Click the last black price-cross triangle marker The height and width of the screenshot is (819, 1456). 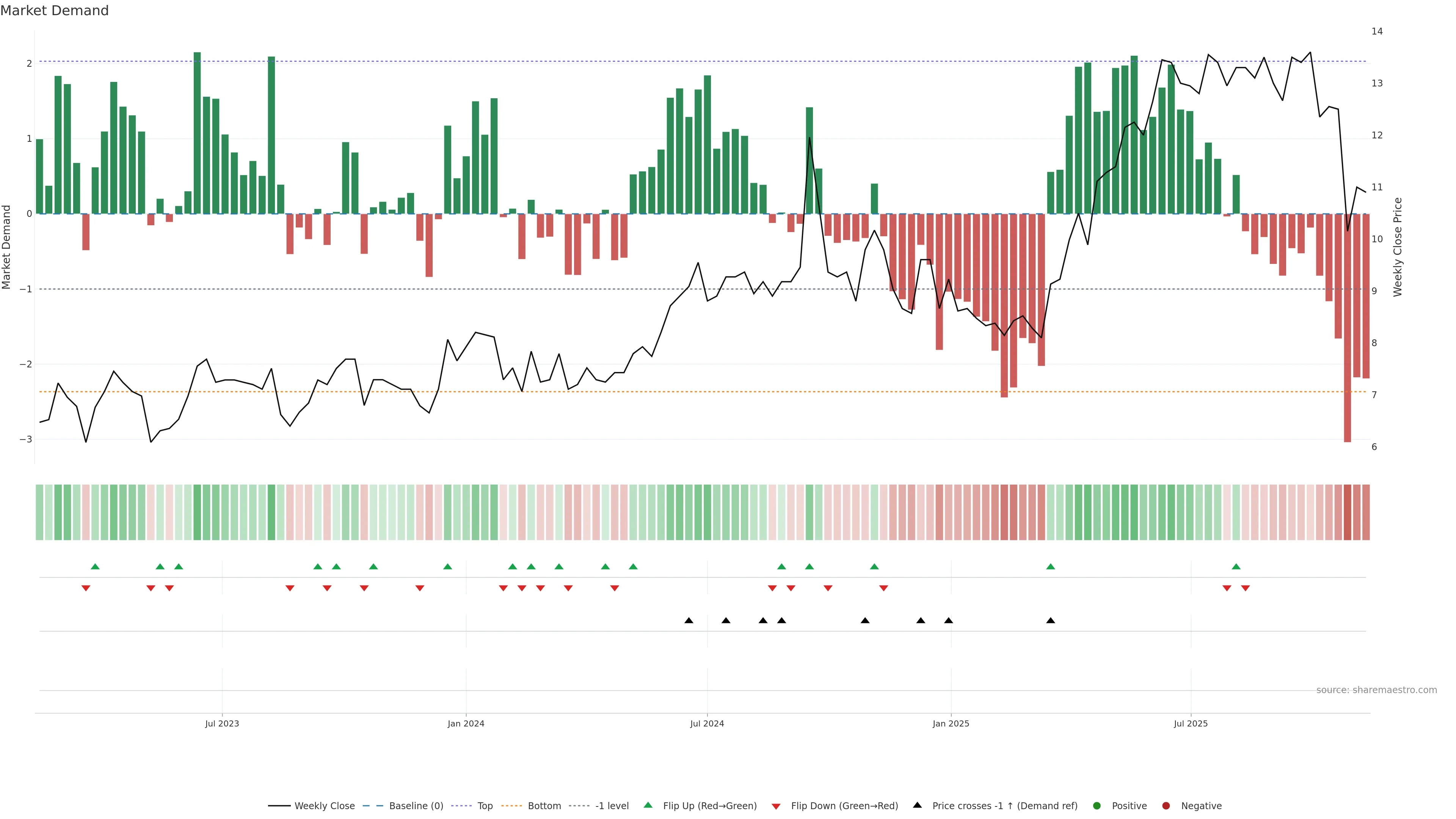click(1050, 621)
